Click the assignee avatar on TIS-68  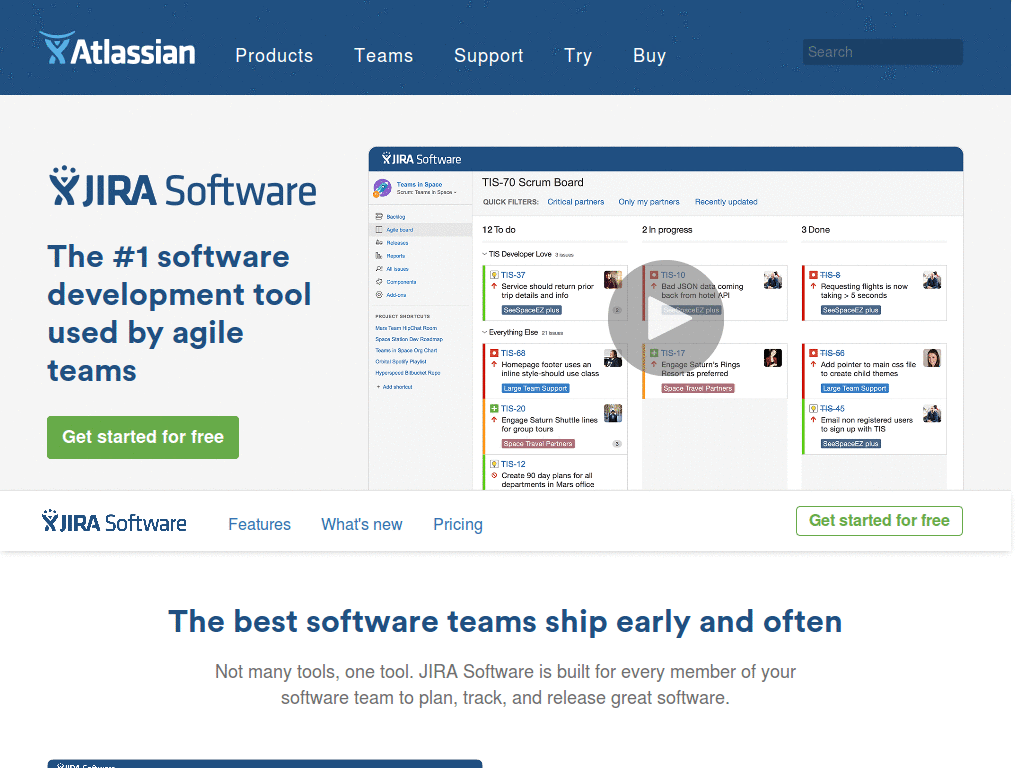pos(613,358)
